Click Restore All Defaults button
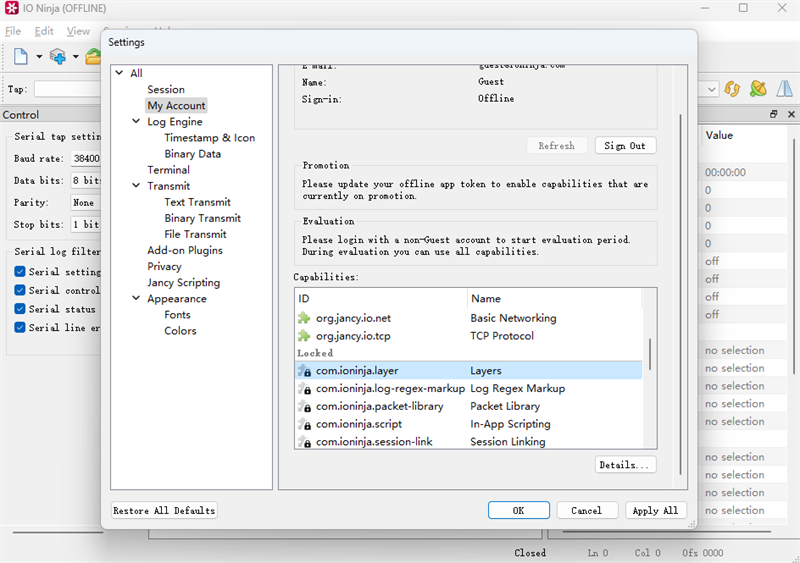Image resolution: width=800 pixels, height=563 pixels. 164,510
